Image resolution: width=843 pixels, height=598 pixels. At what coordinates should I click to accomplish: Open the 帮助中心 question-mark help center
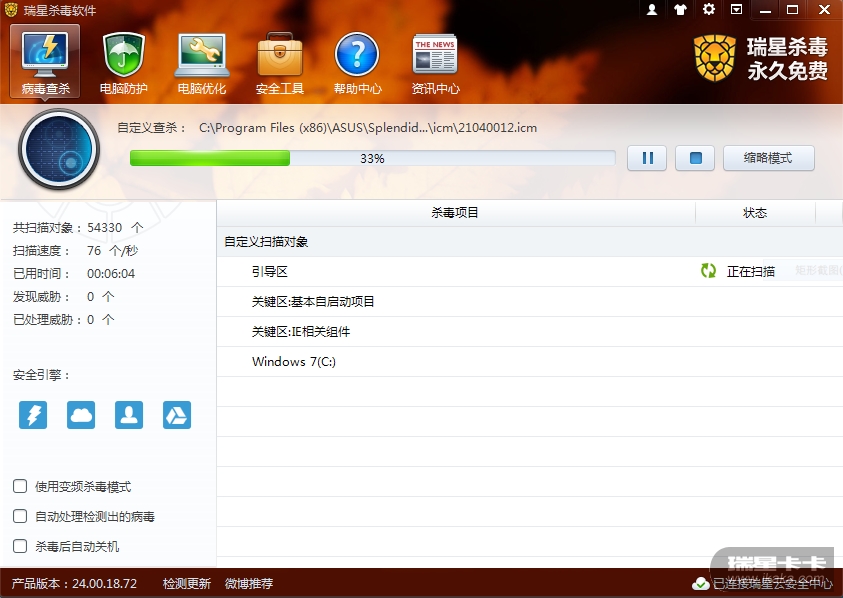coord(358,63)
